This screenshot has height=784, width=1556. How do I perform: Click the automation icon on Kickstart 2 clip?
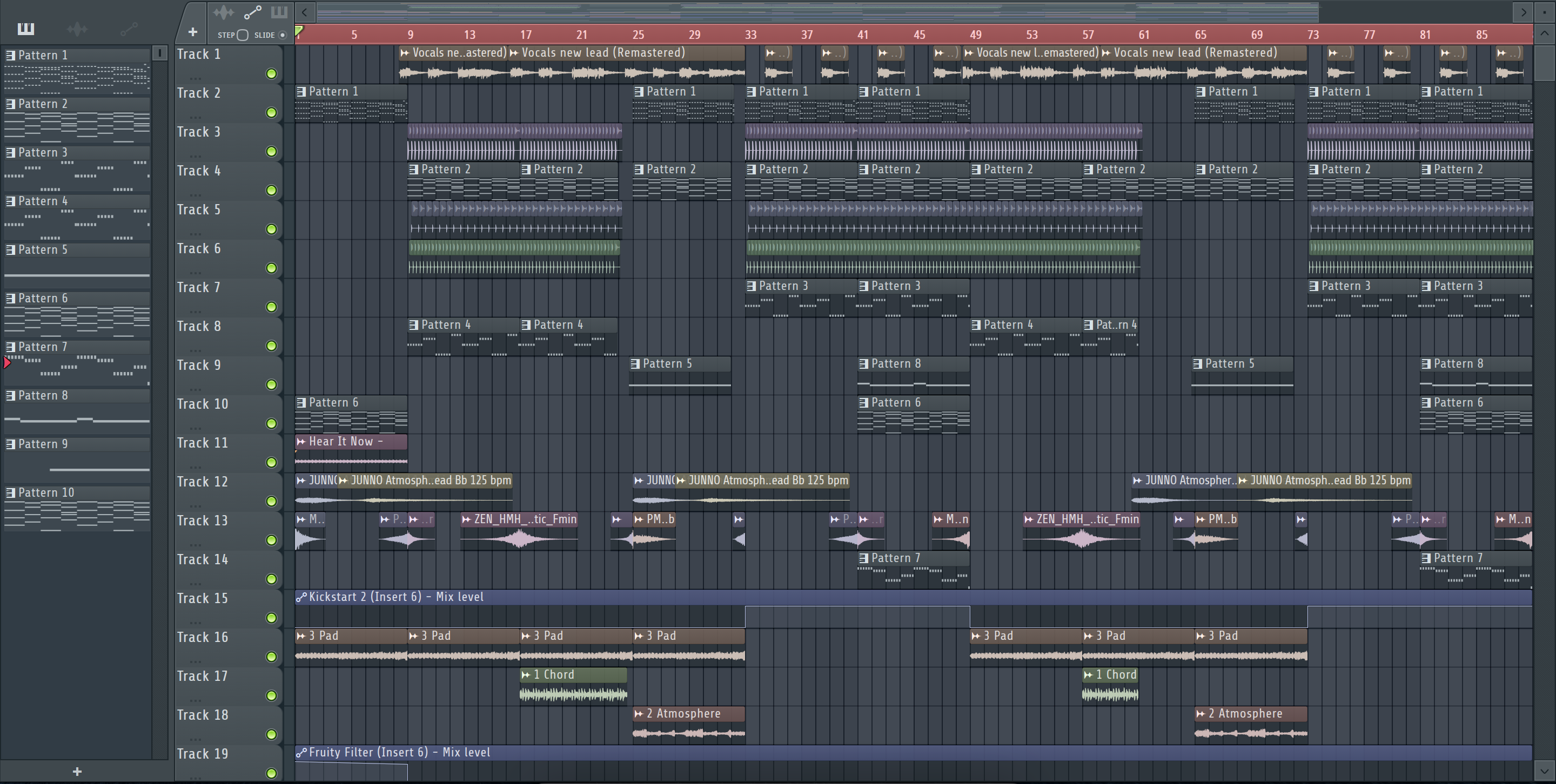tap(301, 598)
